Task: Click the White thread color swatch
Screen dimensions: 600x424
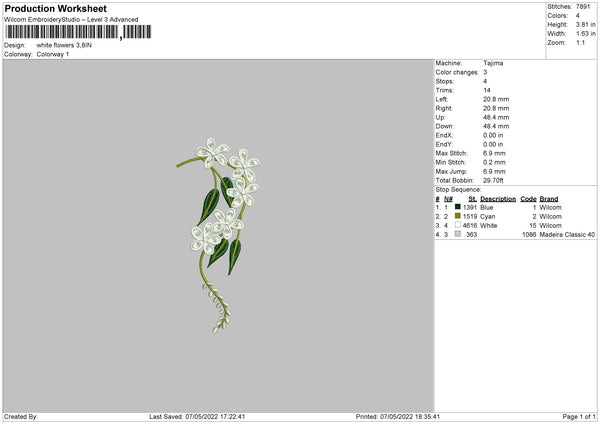Action: pyautogui.click(x=458, y=225)
